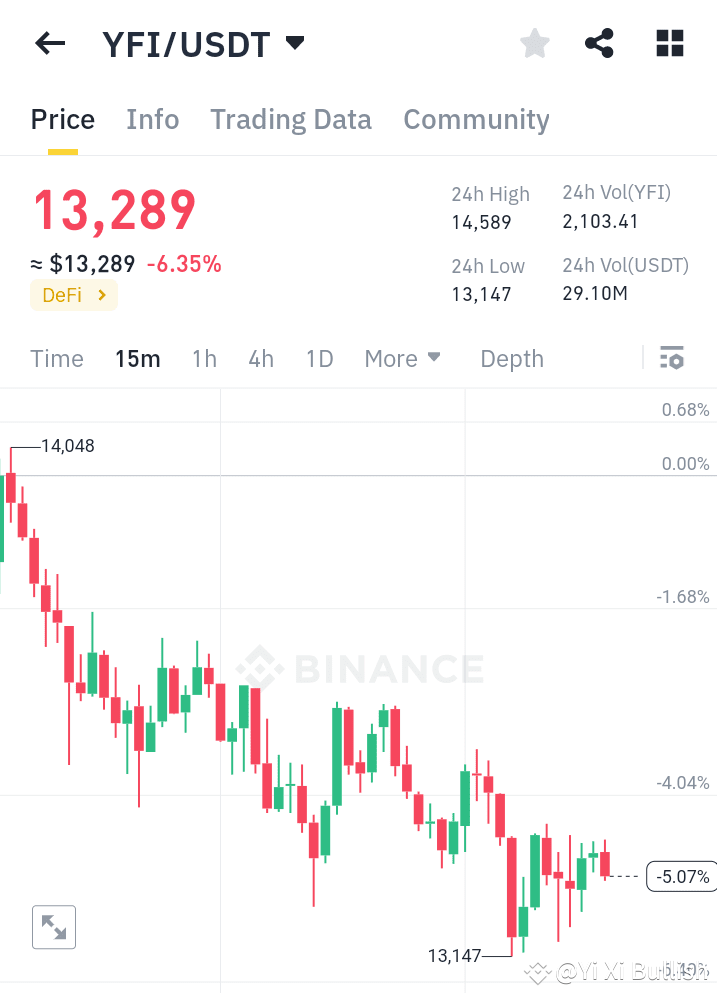This screenshot has height=994, width=717.
Task: Expand the More timeframe options
Action: 403,358
